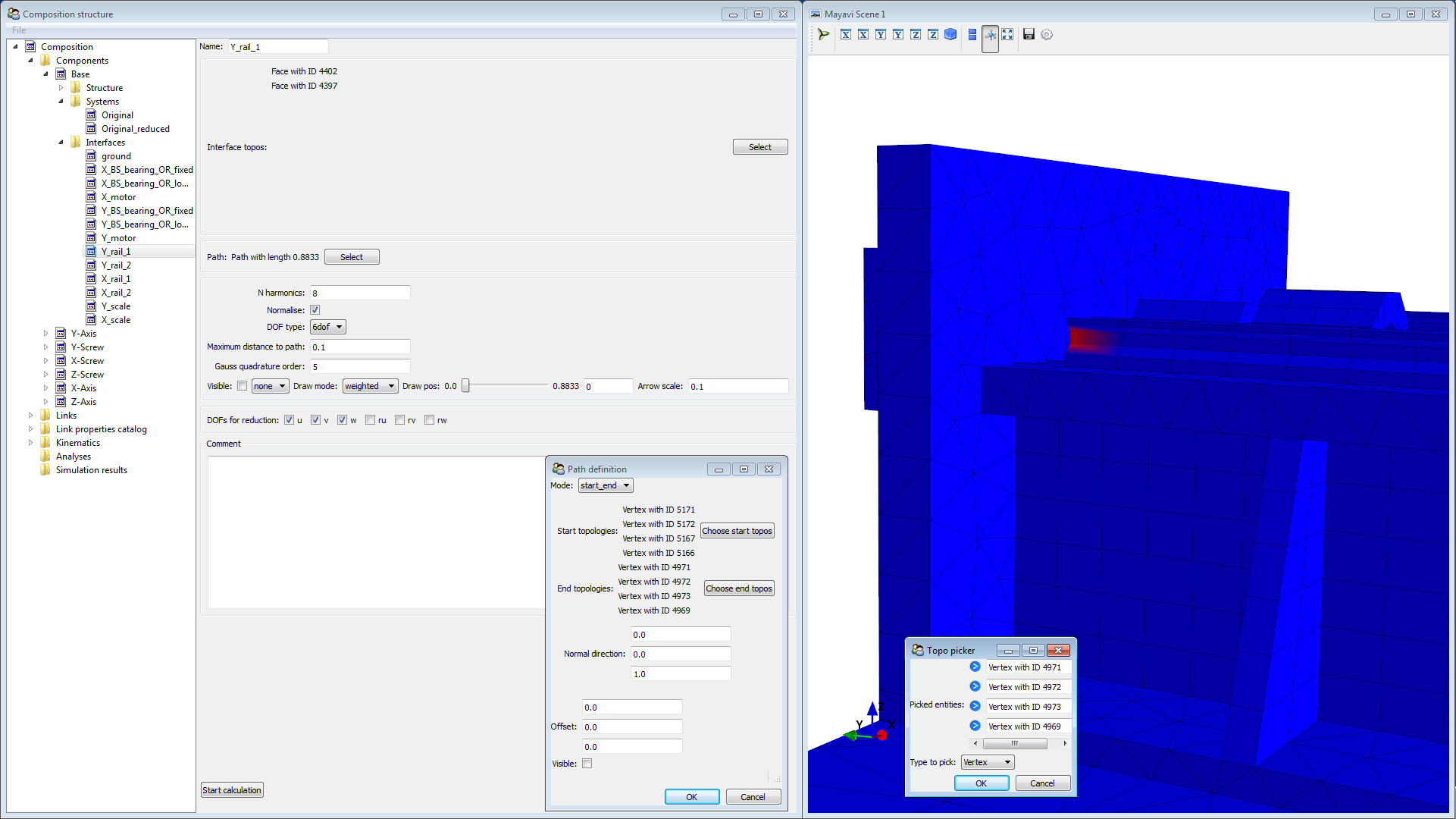Uncheck the Normalise checkbox
Screen dimensions: 1456x819
[315, 310]
